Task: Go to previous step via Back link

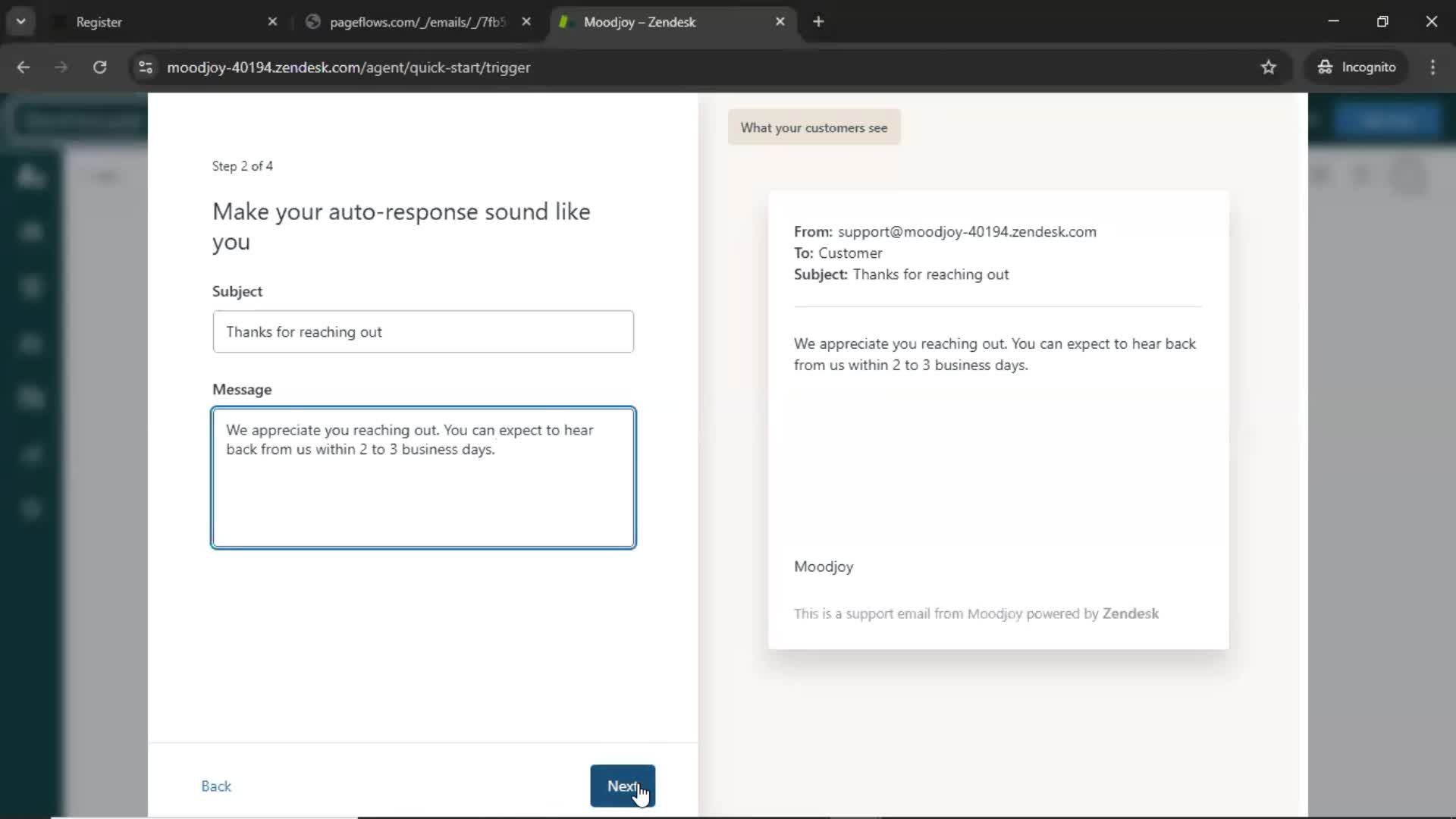Action: (216, 786)
